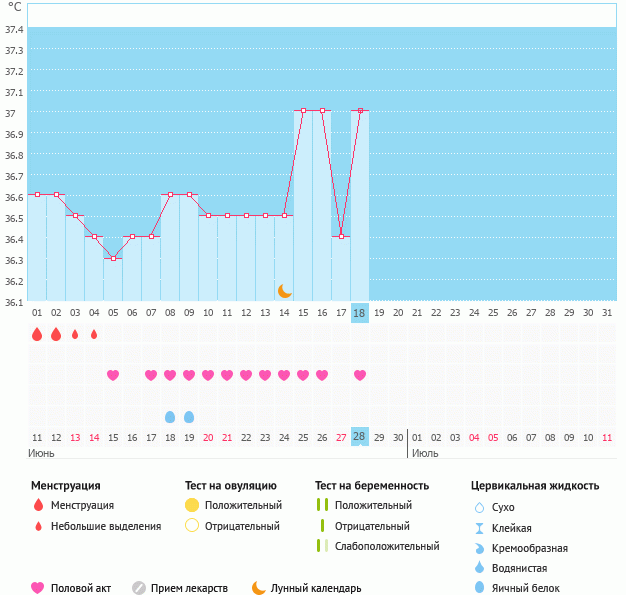Click the Лунный календарь moon legend icon

pyautogui.click(x=259, y=588)
